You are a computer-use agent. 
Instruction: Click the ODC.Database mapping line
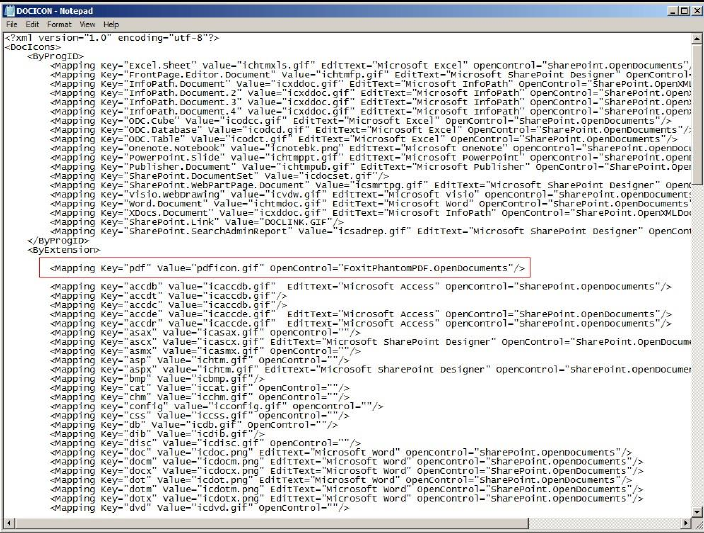coord(370,130)
